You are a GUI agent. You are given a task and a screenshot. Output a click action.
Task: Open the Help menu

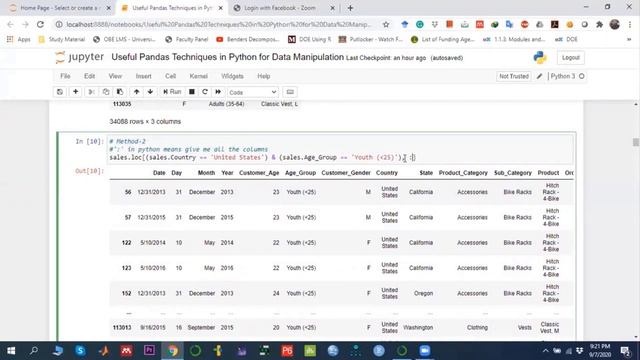[264, 76]
